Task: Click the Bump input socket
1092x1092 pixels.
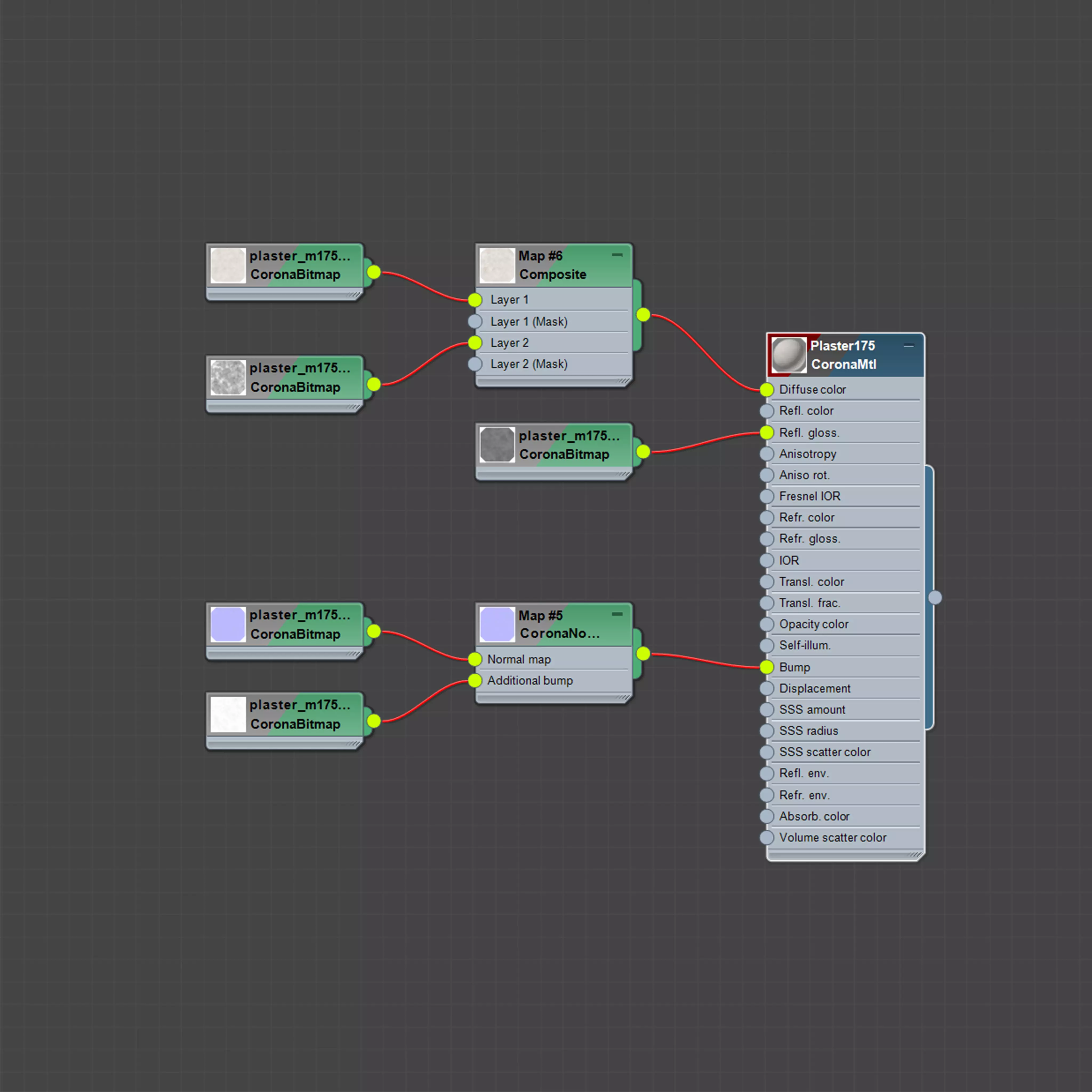Action: click(766, 667)
